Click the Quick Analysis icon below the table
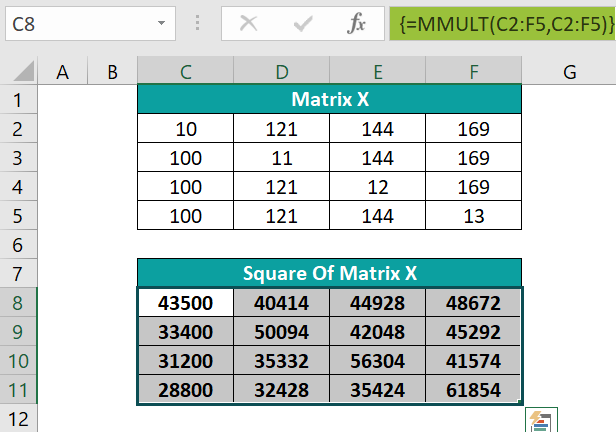The image size is (616, 432). [x=541, y=420]
